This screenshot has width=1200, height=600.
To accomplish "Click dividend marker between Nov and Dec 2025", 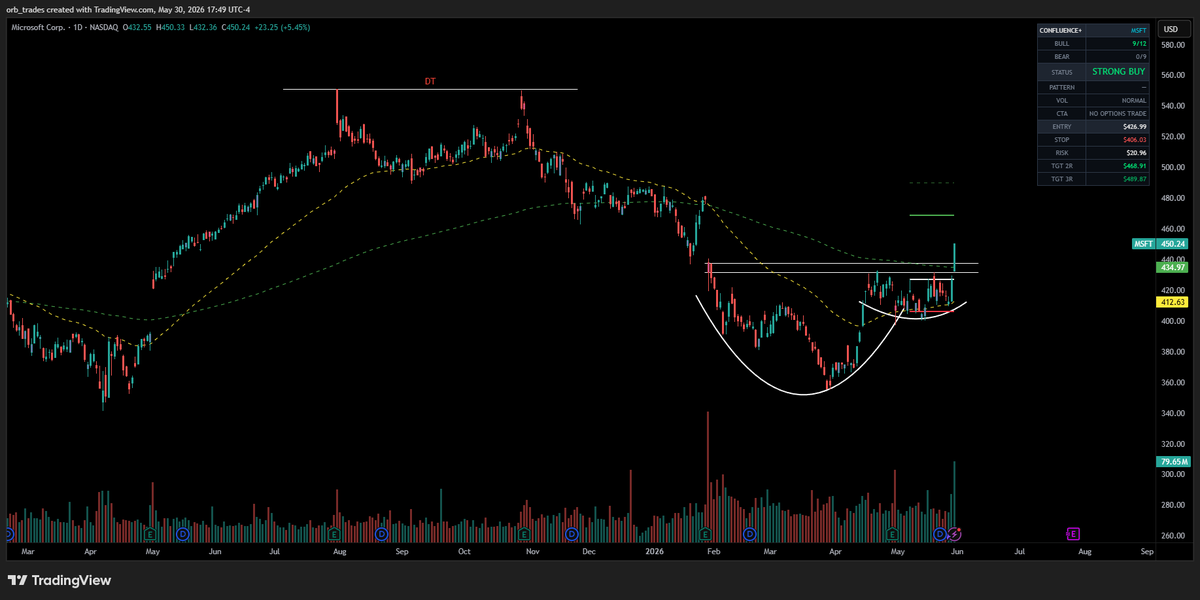I will 572,533.
